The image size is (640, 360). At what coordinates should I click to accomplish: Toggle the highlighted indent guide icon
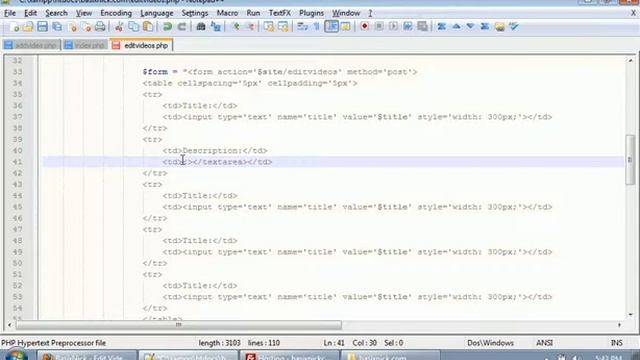point(331,27)
